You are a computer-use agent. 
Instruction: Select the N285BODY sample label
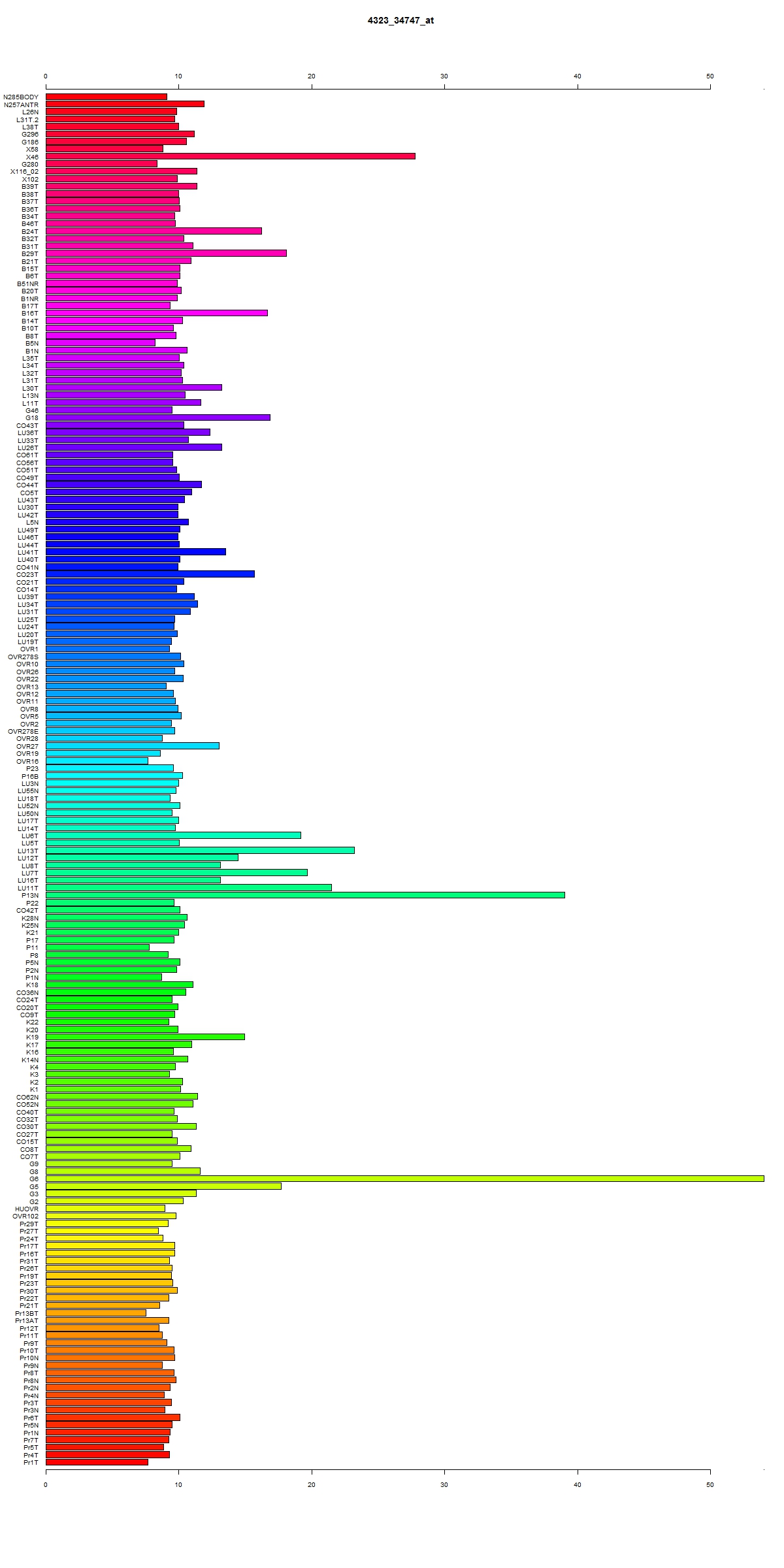tap(21, 97)
